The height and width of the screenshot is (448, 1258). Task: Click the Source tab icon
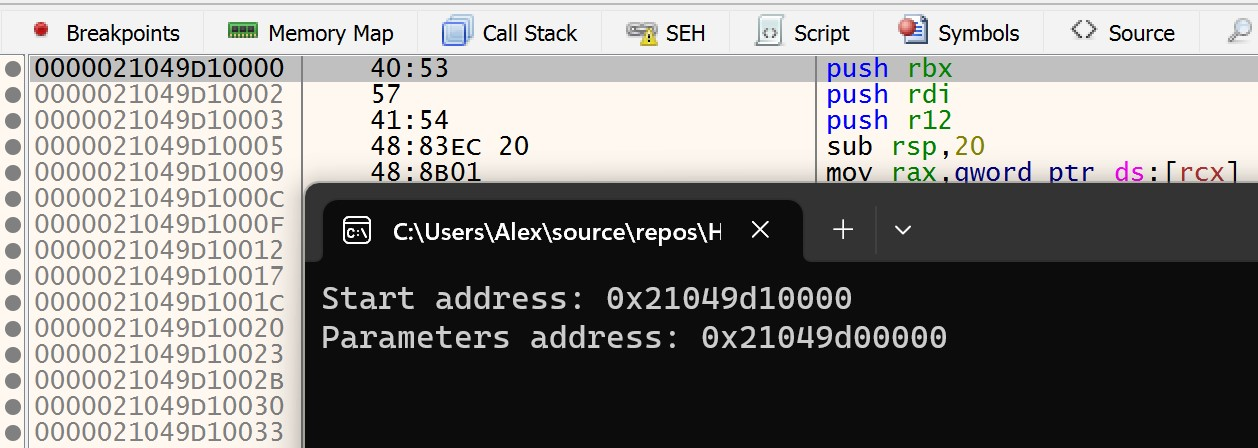(1083, 30)
